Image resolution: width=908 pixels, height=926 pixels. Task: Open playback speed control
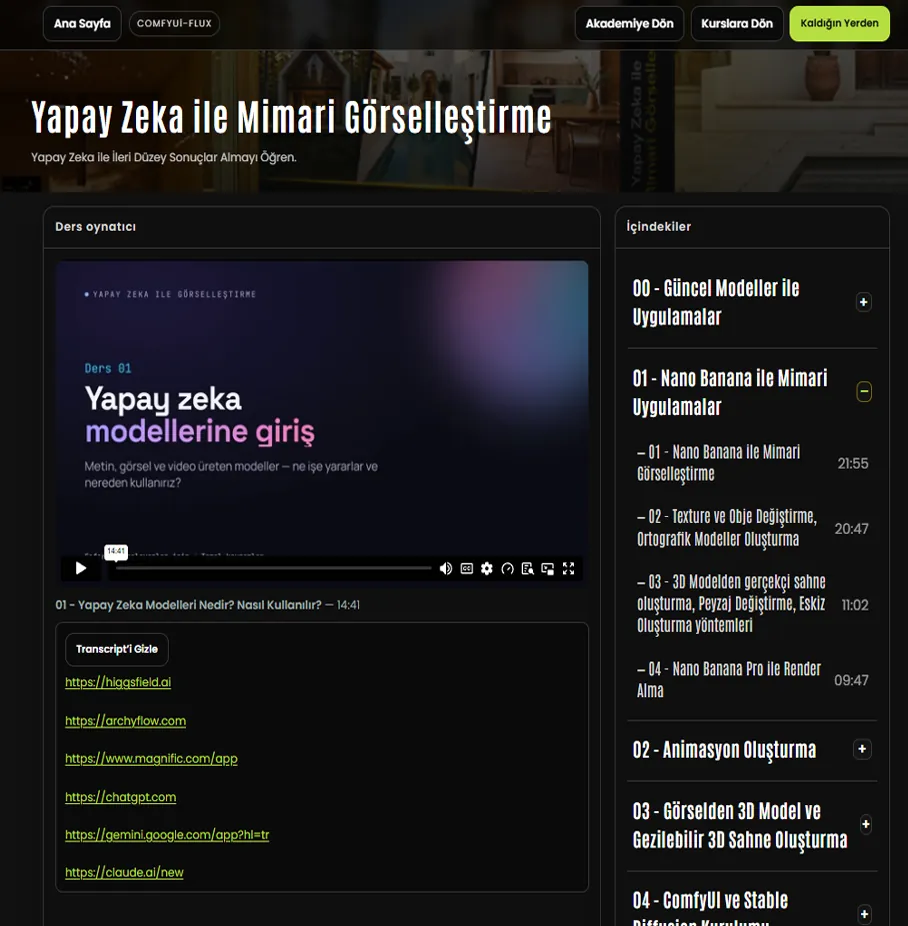coord(507,568)
